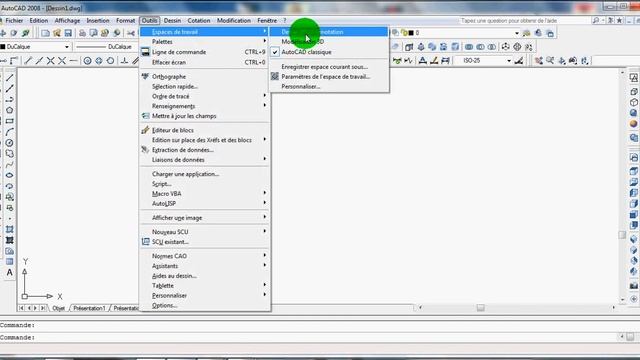Click the black layer 0 color swatch
Viewport: 640px width, 360px height.
pyautogui.click(x=411, y=33)
